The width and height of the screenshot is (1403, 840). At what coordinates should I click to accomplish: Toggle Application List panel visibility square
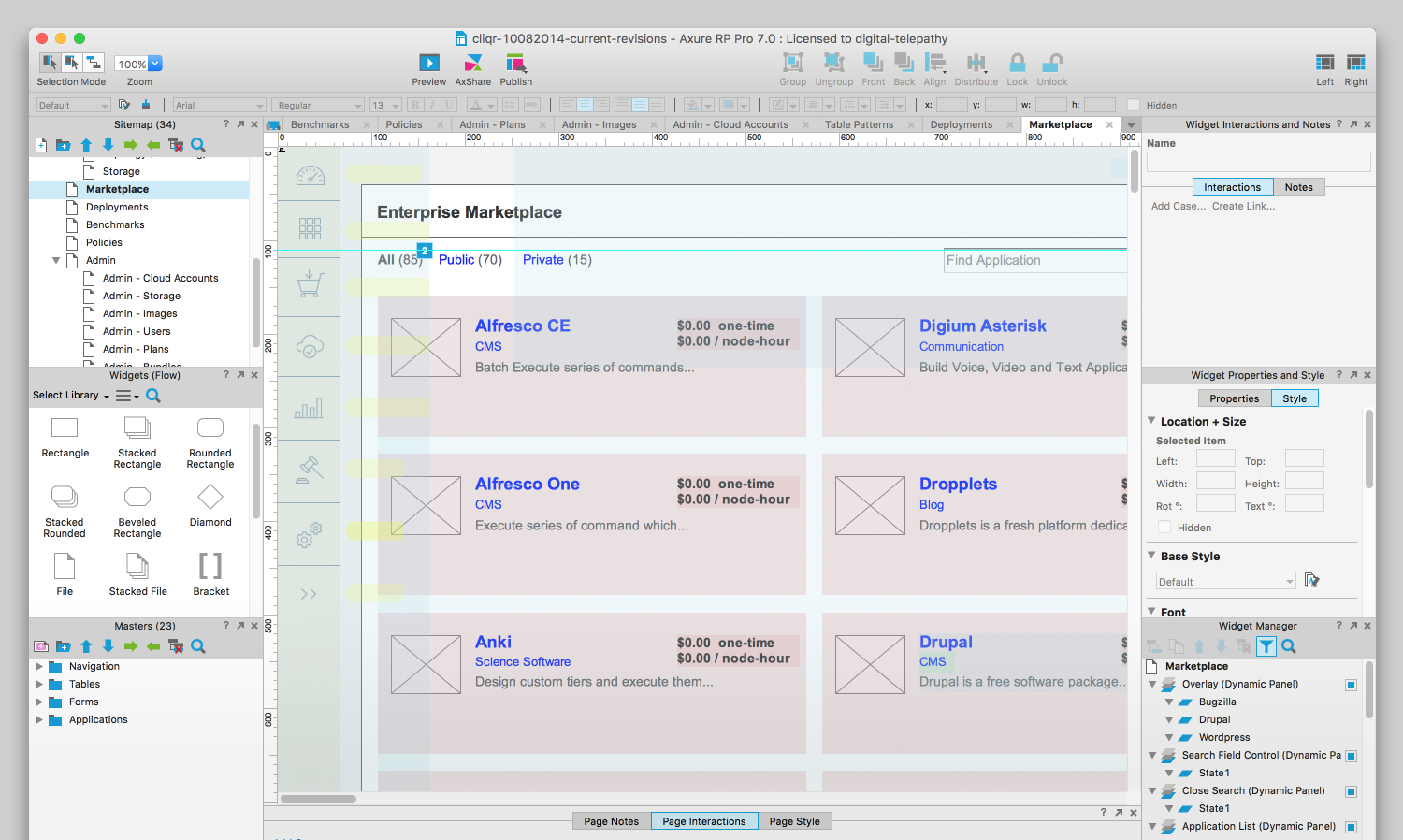coord(1351,827)
